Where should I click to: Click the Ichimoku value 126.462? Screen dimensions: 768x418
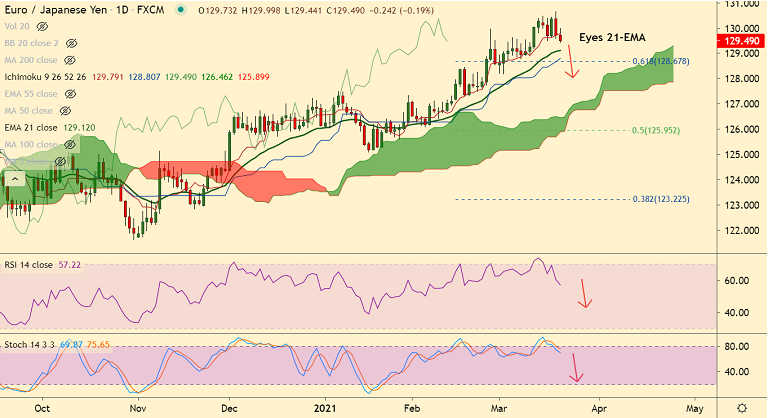(217, 77)
